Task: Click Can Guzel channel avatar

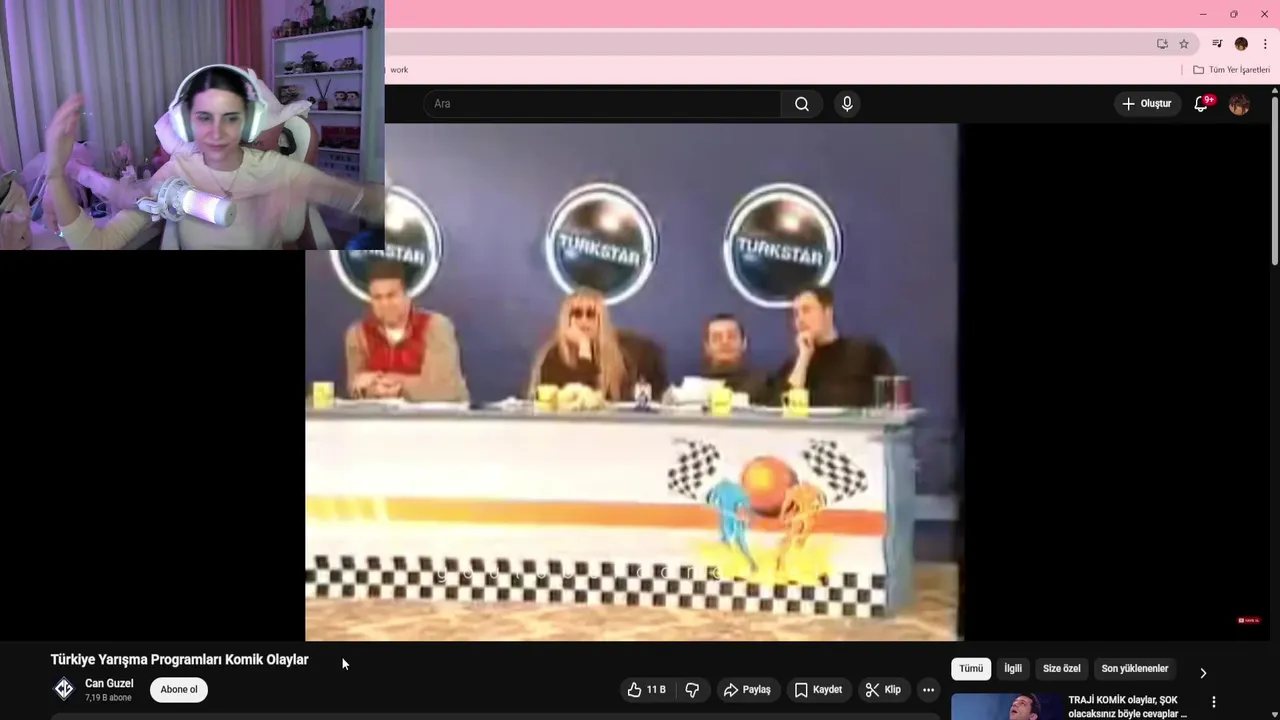Action: coord(64,689)
